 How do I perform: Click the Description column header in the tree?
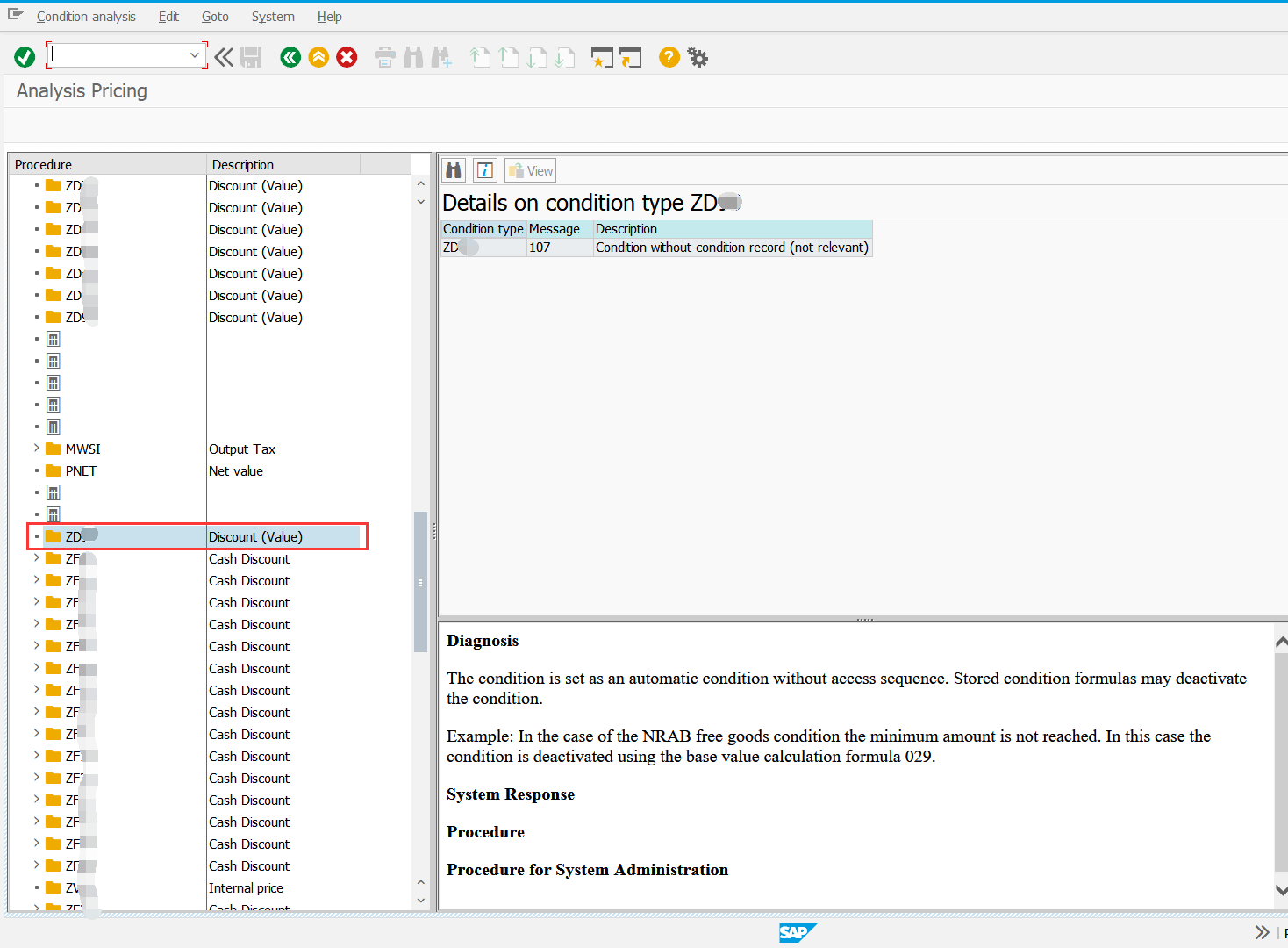[283, 164]
